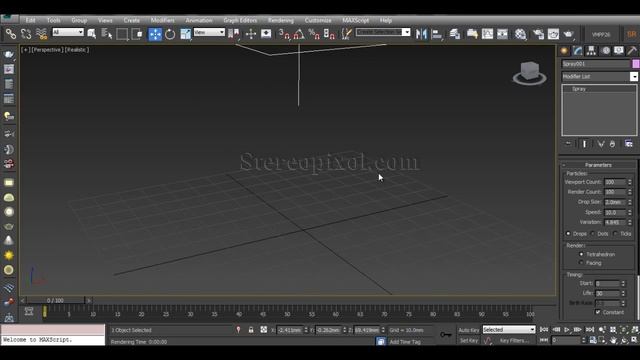Click Add Time Tag
This screenshot has height=360, width=640.
[x=405, y=342]
